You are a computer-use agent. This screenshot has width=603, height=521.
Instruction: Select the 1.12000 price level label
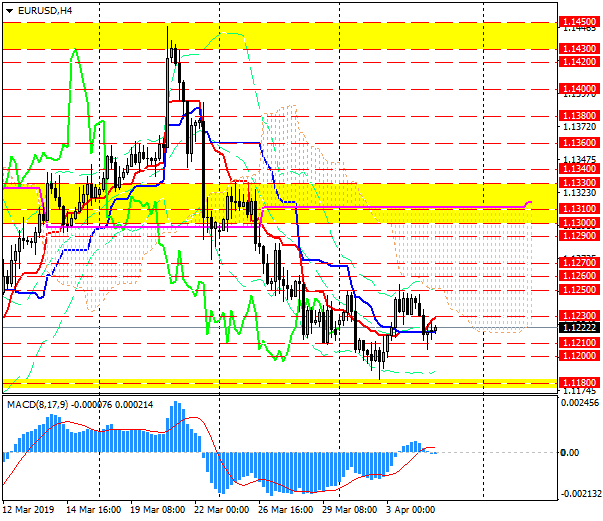pyautogui.click(x=579, y=356)
